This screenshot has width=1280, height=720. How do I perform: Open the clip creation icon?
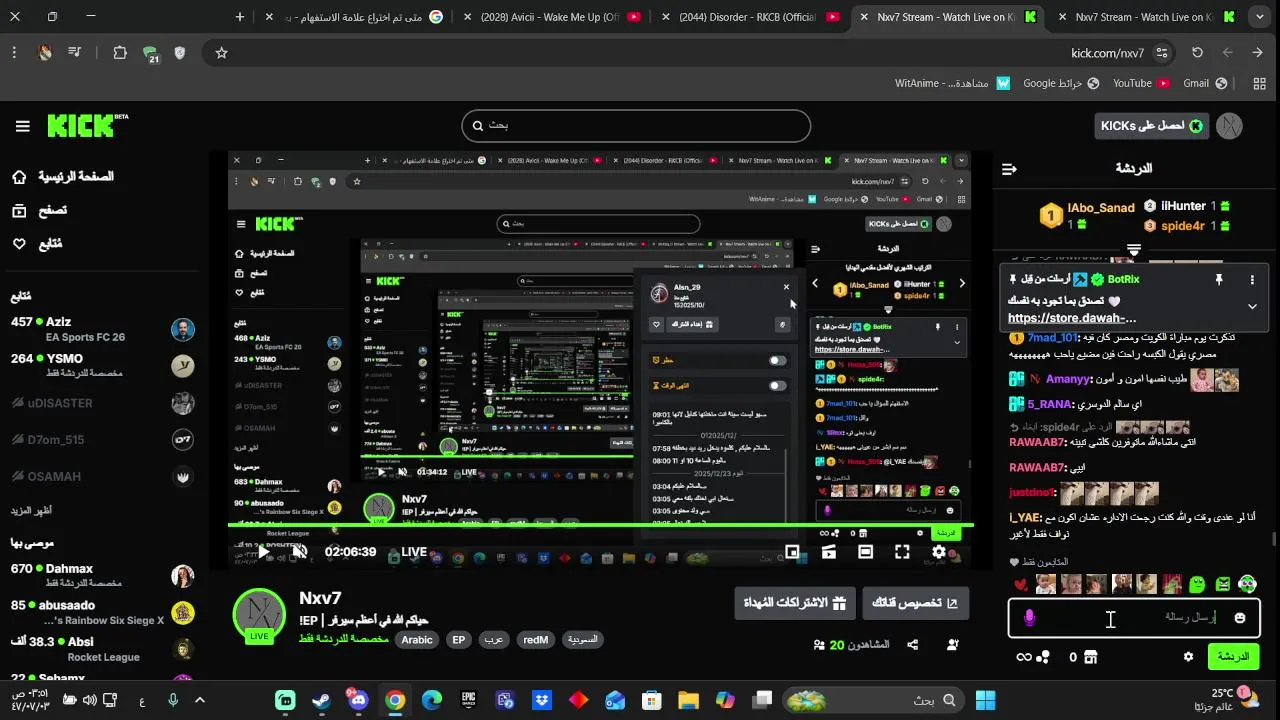[x=828, y=552]
